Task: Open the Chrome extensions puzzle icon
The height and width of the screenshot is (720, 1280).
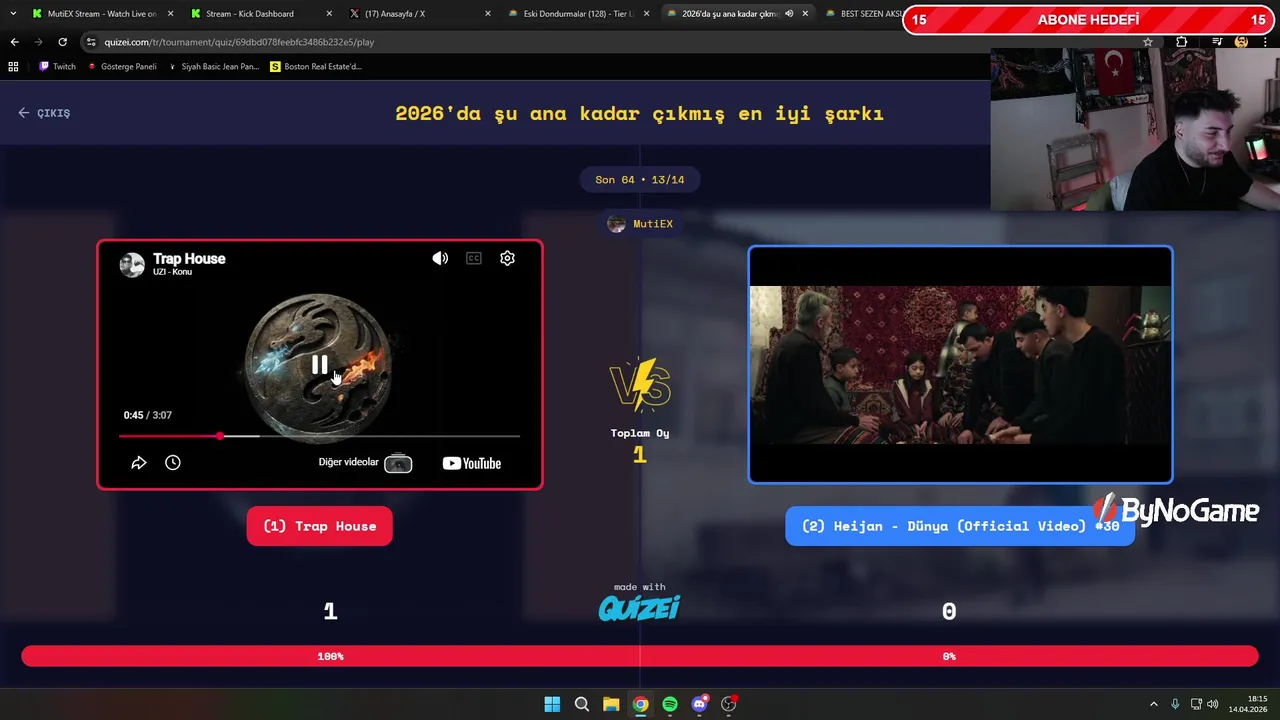Action: [x=1181, y=42]
